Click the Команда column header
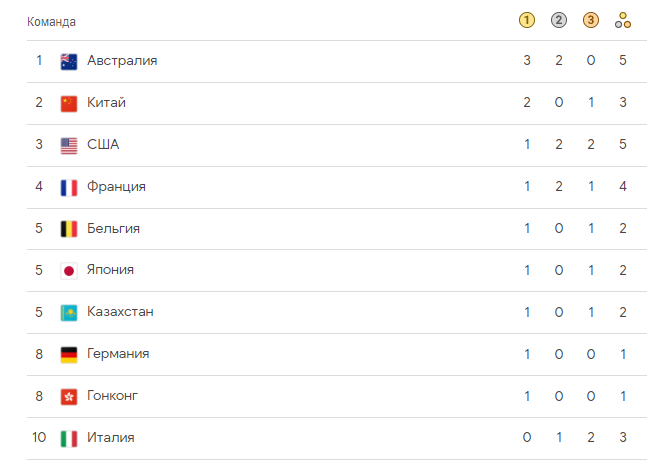 pos(51,21)
